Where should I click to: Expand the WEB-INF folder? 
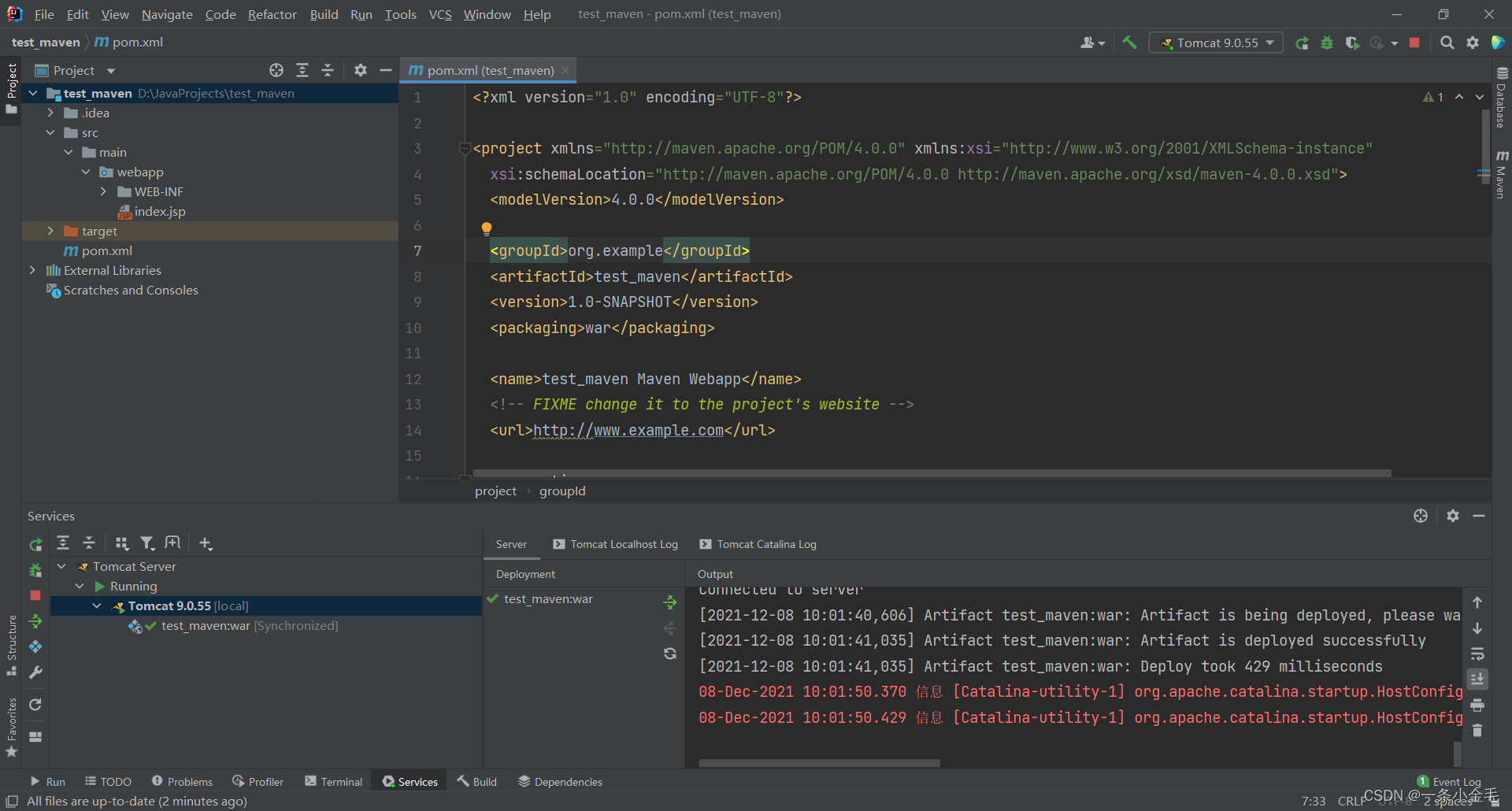(103, 191)
